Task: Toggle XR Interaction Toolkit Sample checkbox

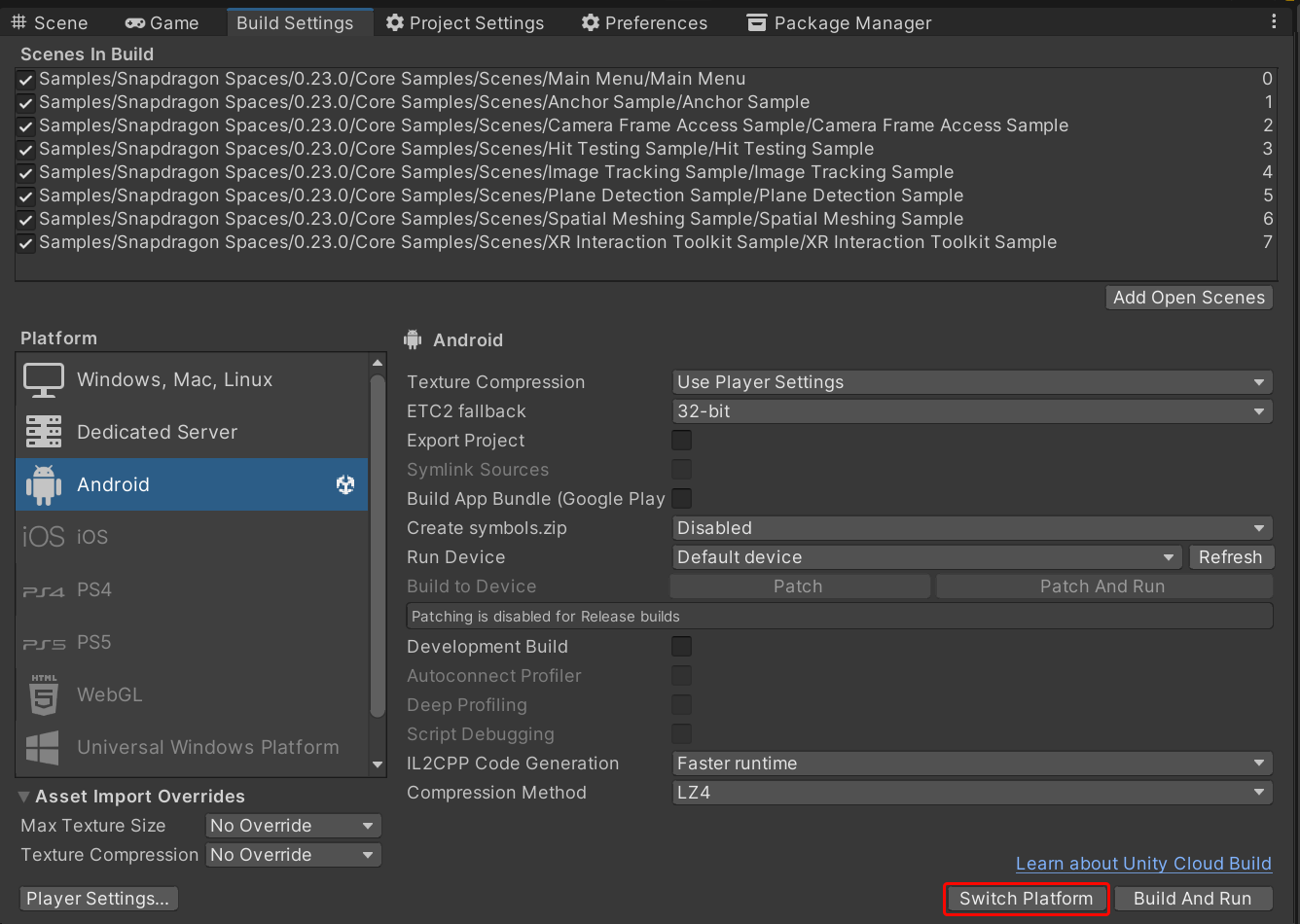Action: tap(26, 243)
